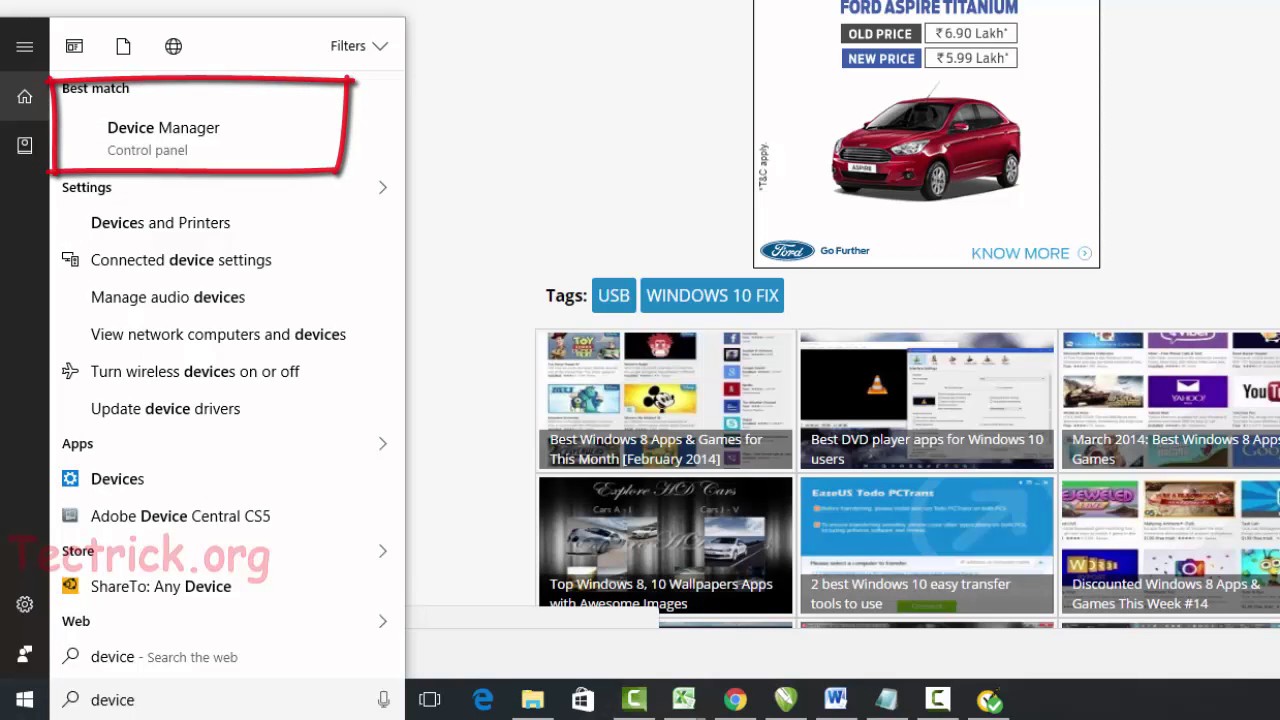Expand the Store results section arrow
The width and height of the screenshot is (1280, 720).
tap(382, 550)
